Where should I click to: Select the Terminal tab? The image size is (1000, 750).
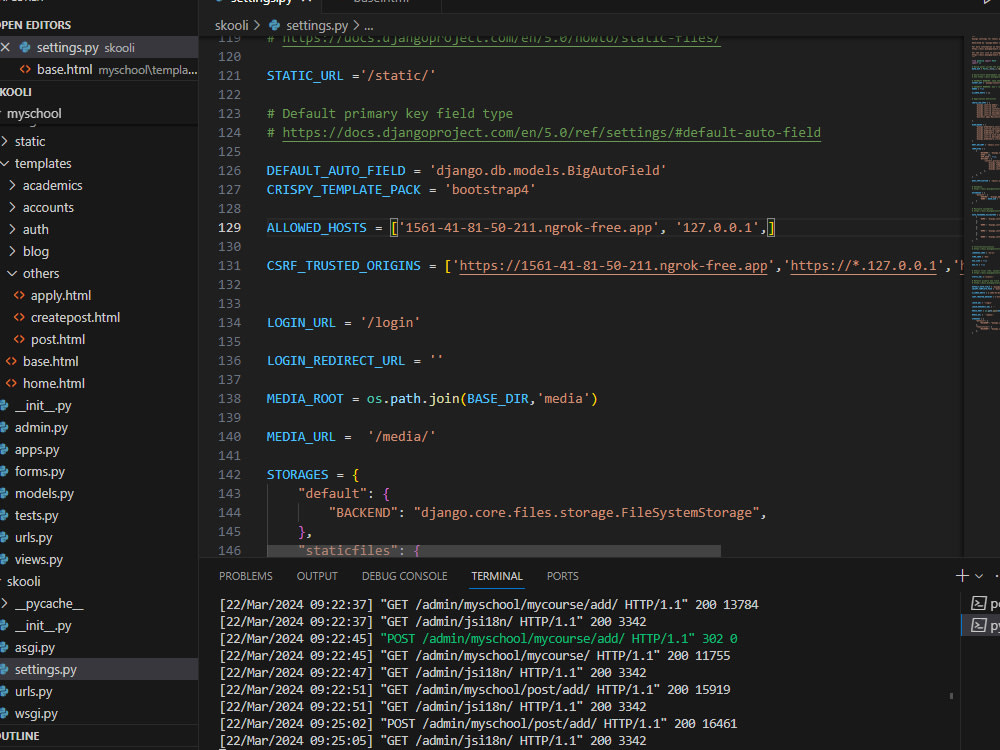pos(497,576)
